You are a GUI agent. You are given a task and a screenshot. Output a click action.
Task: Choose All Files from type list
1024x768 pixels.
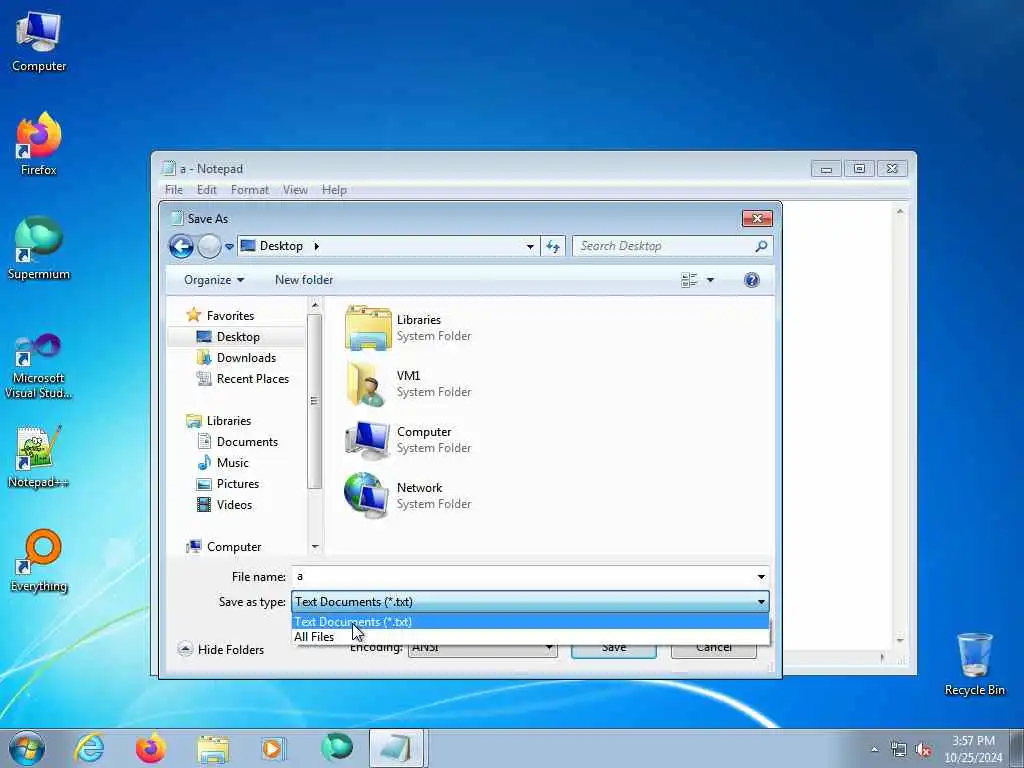pyautogui.click(x=530, y=637)
